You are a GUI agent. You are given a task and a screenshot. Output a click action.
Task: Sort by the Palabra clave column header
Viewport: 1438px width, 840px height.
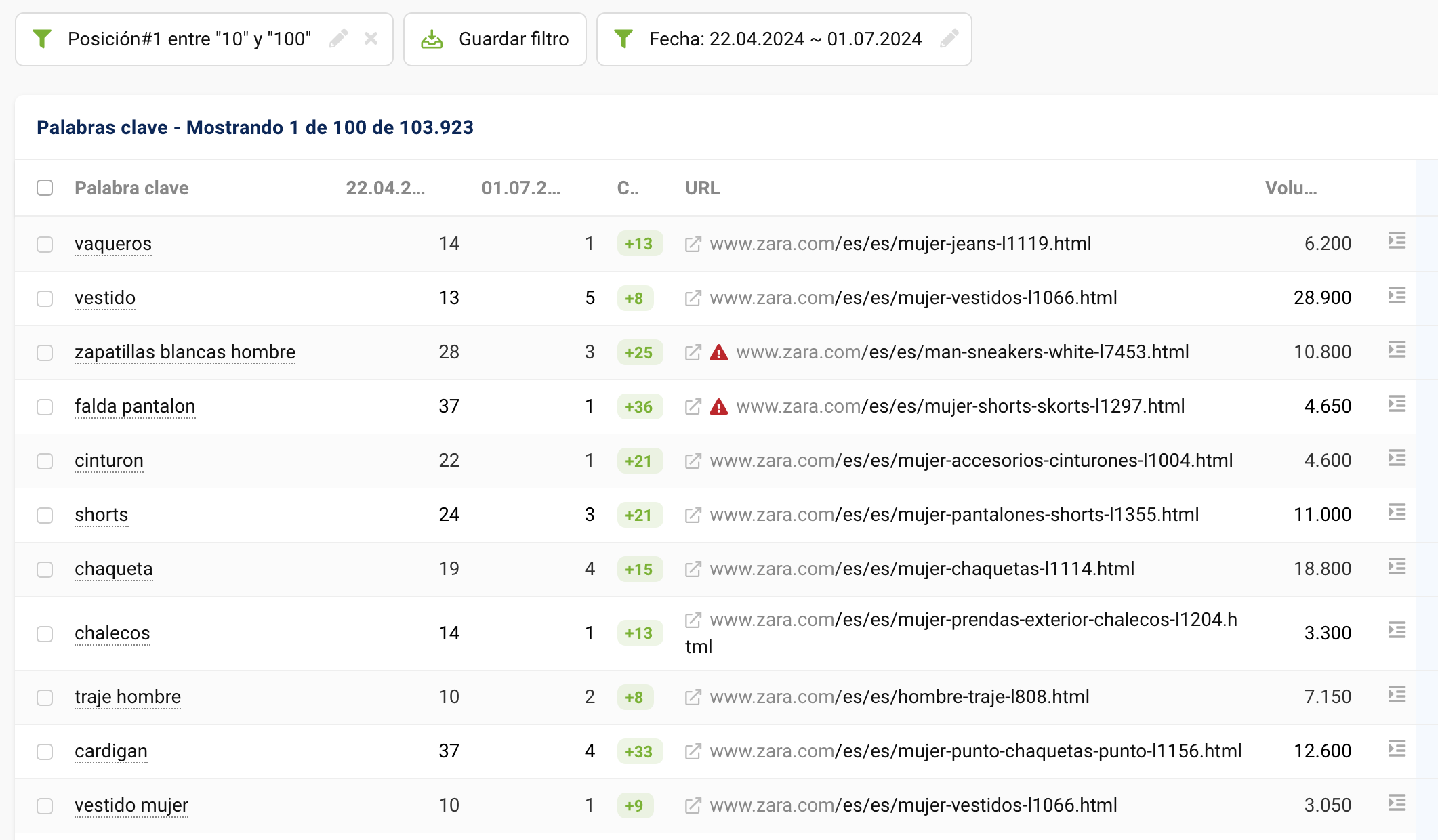[131, 188]
